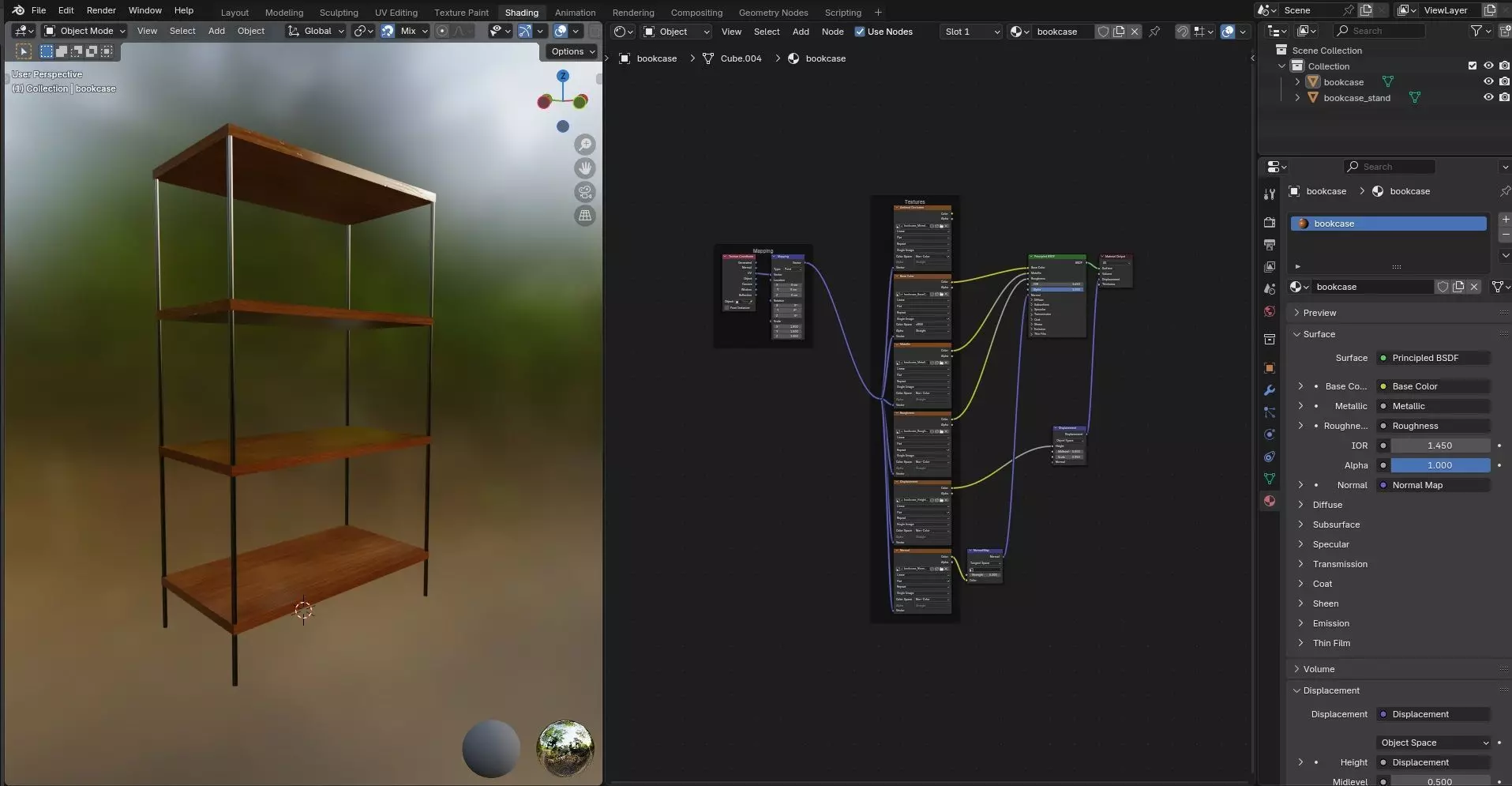The image size is (1512, 786).
Task: Open the Slot 1 dropdown
Action: (970, 32)
